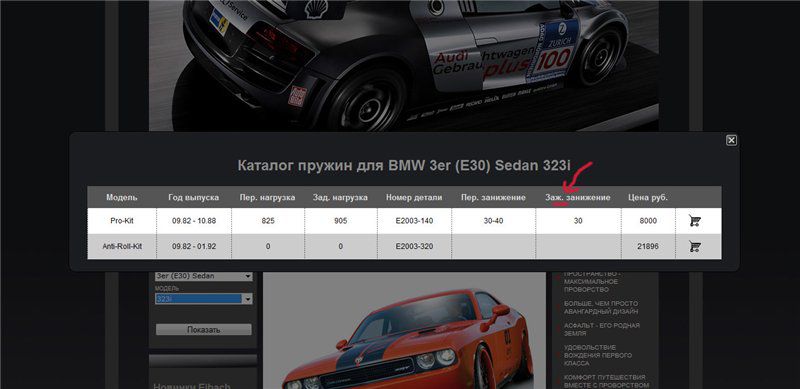Select part number E2003-320 cell
Viewport: 800px width, 389px height.
pyautogui.click(x=414, y=246)
